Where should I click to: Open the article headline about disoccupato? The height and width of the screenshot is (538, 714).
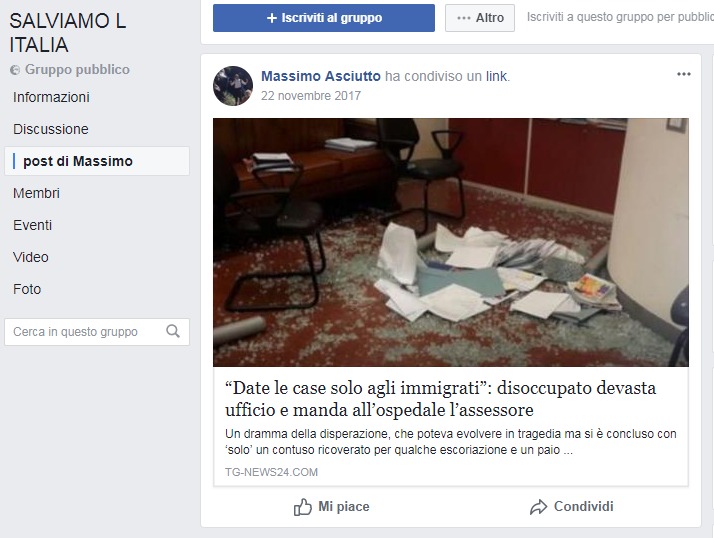coord(440,399)
